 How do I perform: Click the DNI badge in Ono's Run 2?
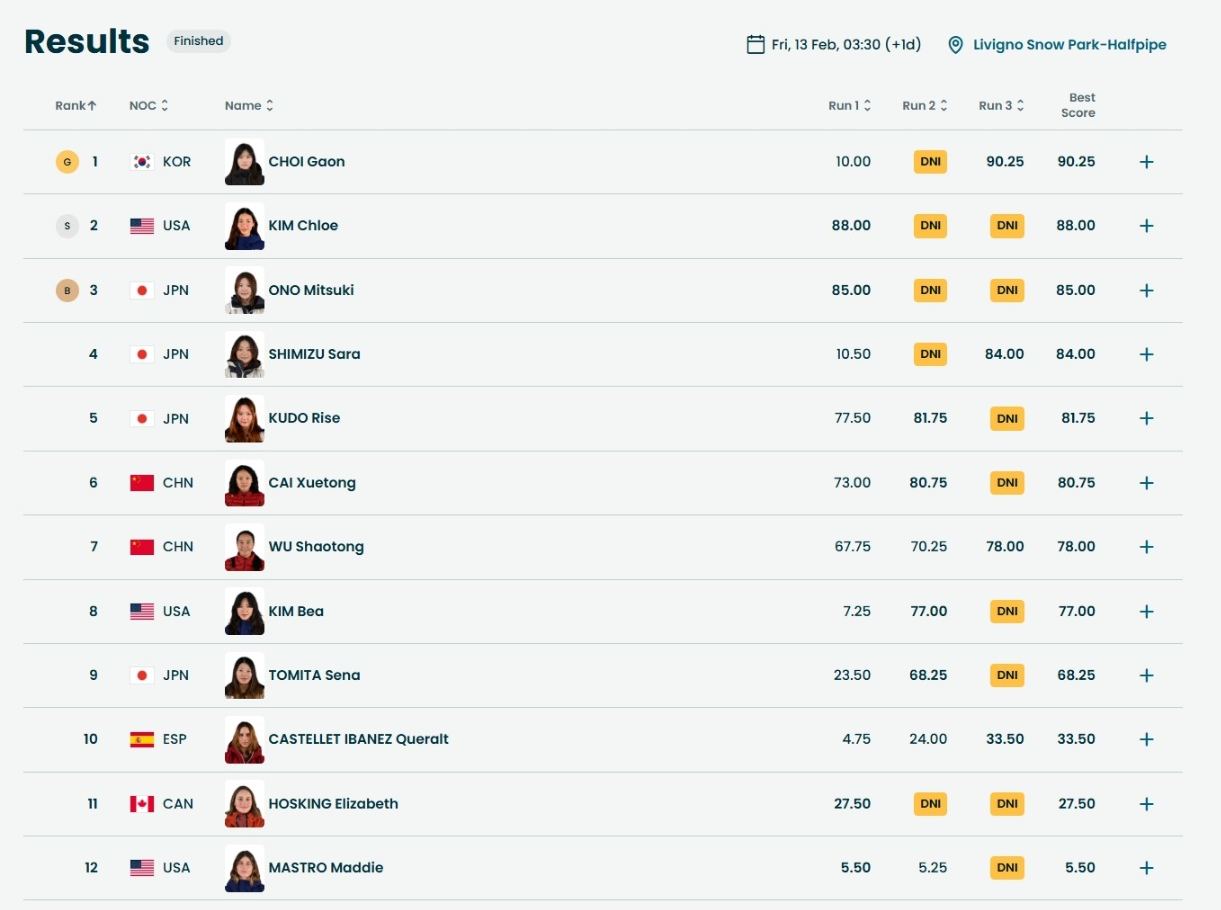tap(930, 291)
